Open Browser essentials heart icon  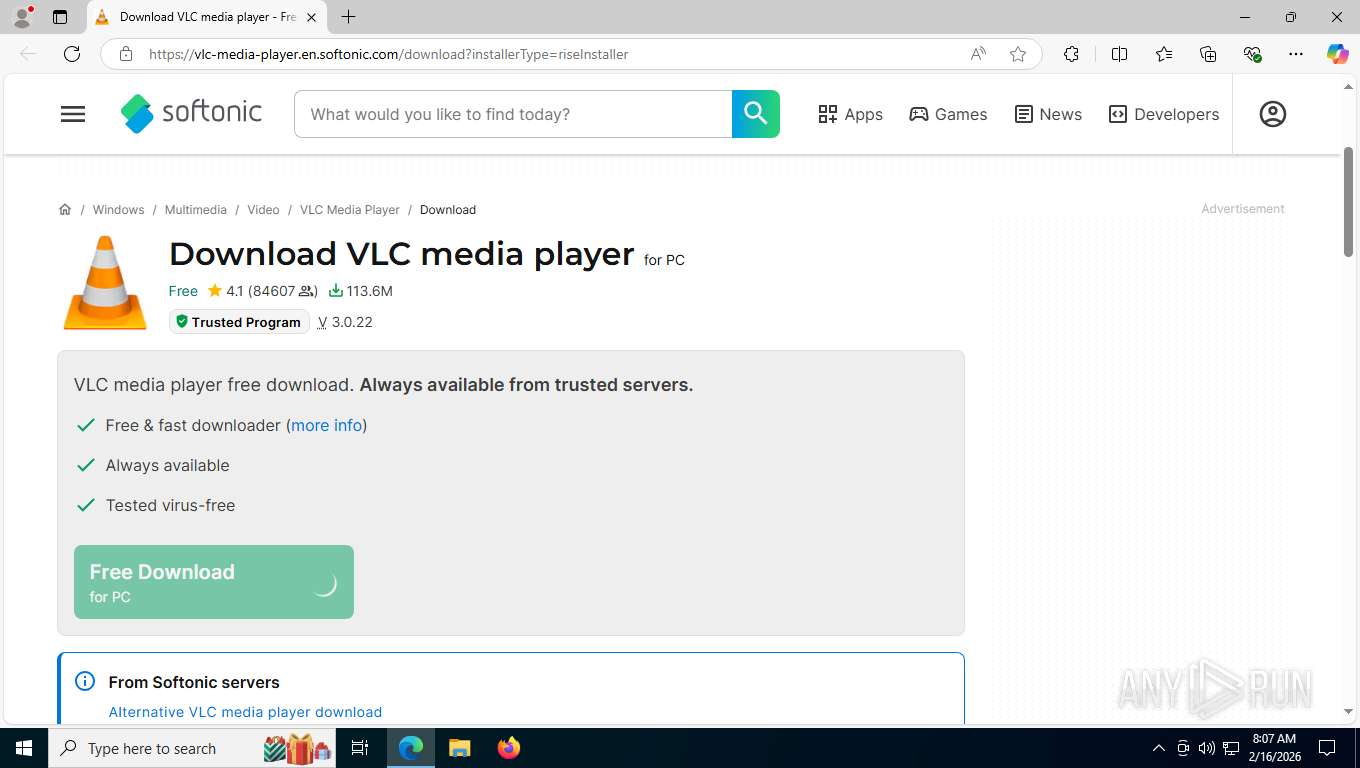click(x=1252, y=54)
